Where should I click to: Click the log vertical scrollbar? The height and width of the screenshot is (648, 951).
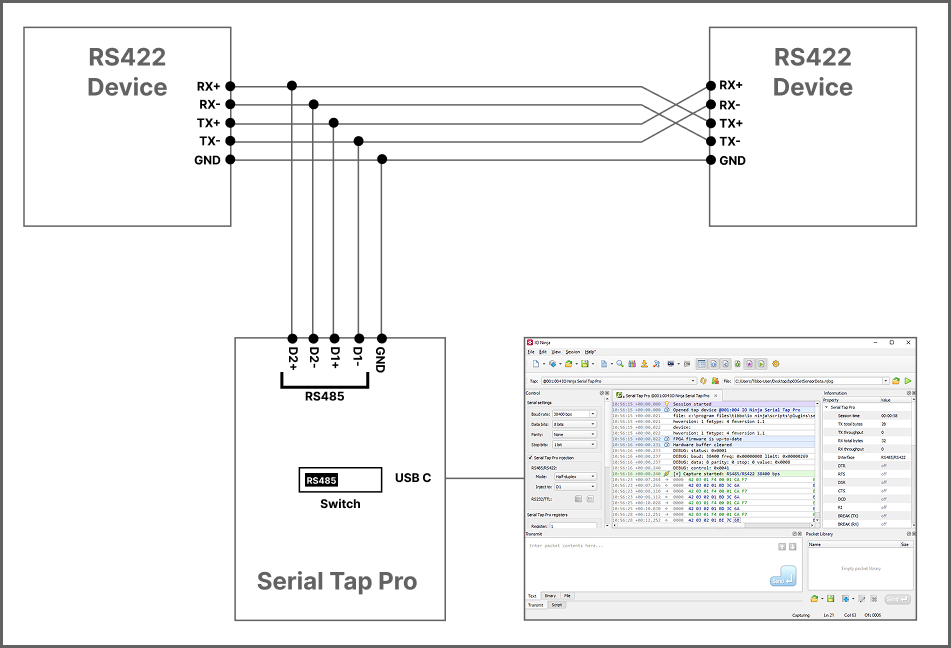[818, 461]
